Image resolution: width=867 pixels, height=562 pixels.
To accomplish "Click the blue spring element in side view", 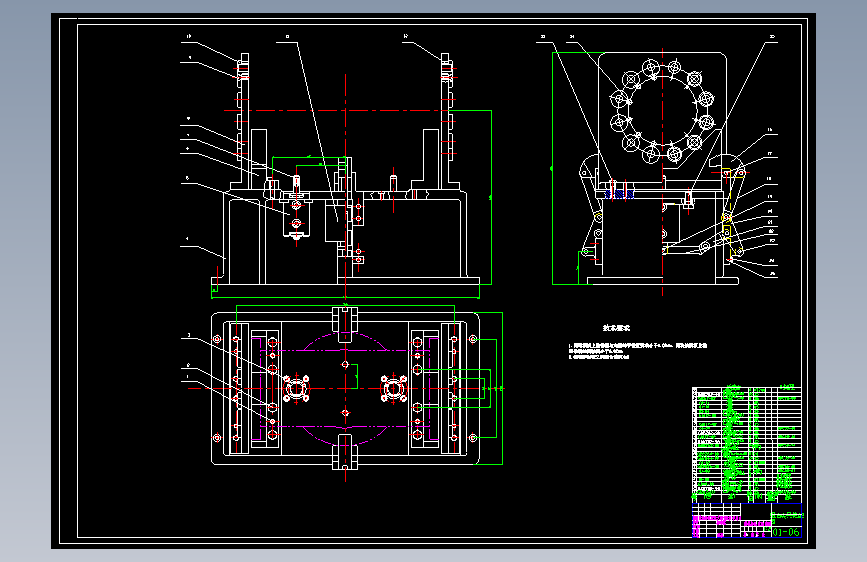I will [619, 194].
